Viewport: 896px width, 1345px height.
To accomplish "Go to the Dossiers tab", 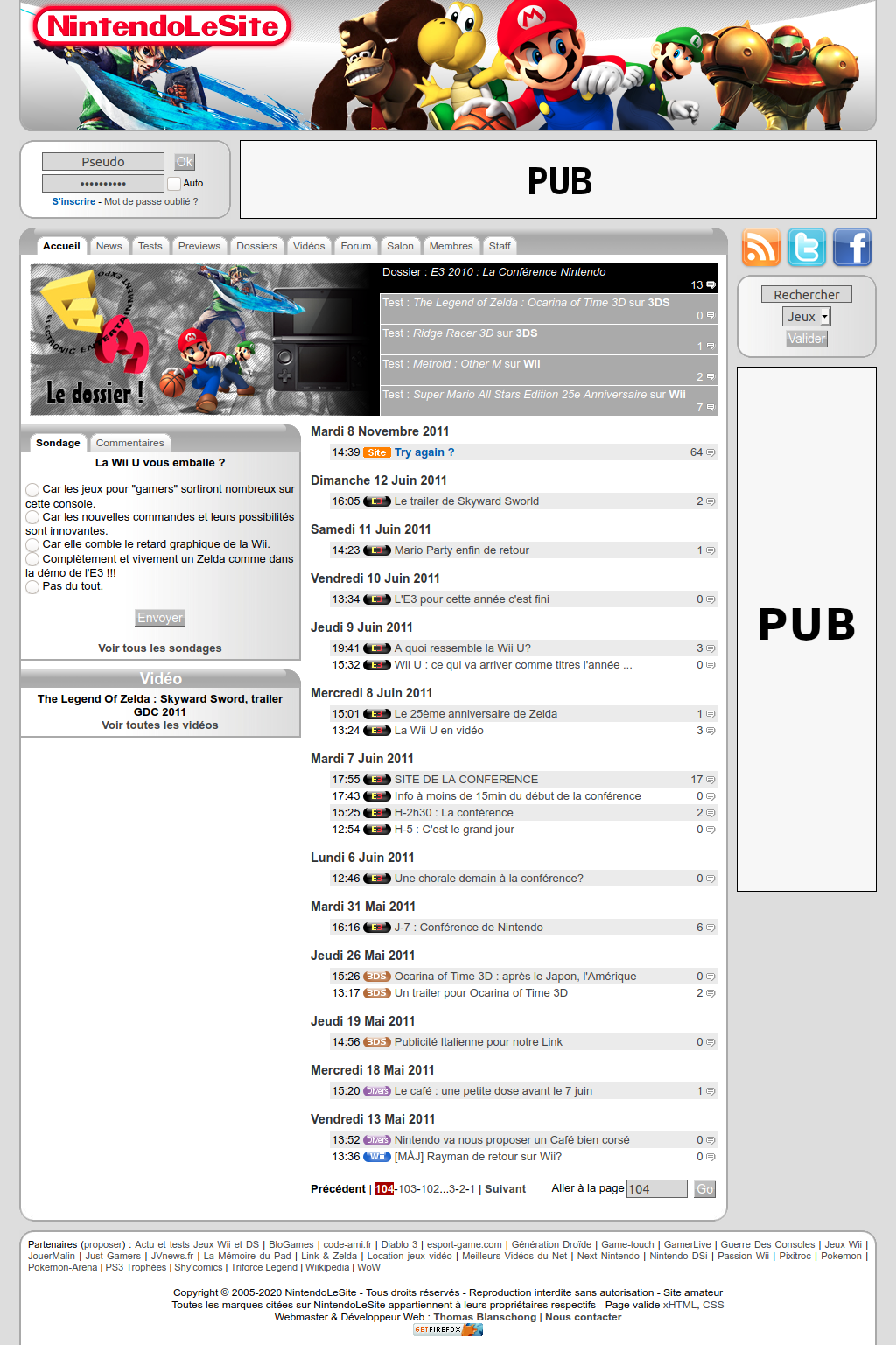I will (257, 246).
